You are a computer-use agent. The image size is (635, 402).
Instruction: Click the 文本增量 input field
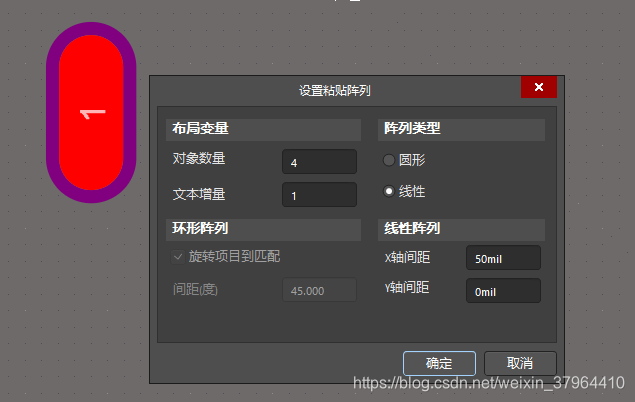pyautogui.click(x=319, y=195)
